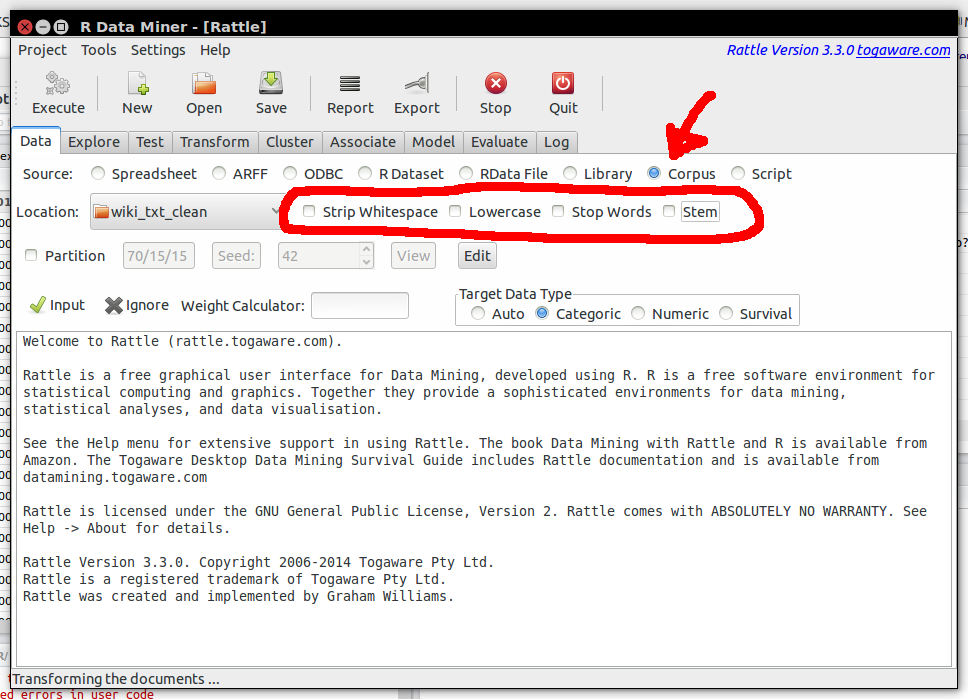Open the Model tab
This screenshot has width=968, height=699.
point(433,142)
